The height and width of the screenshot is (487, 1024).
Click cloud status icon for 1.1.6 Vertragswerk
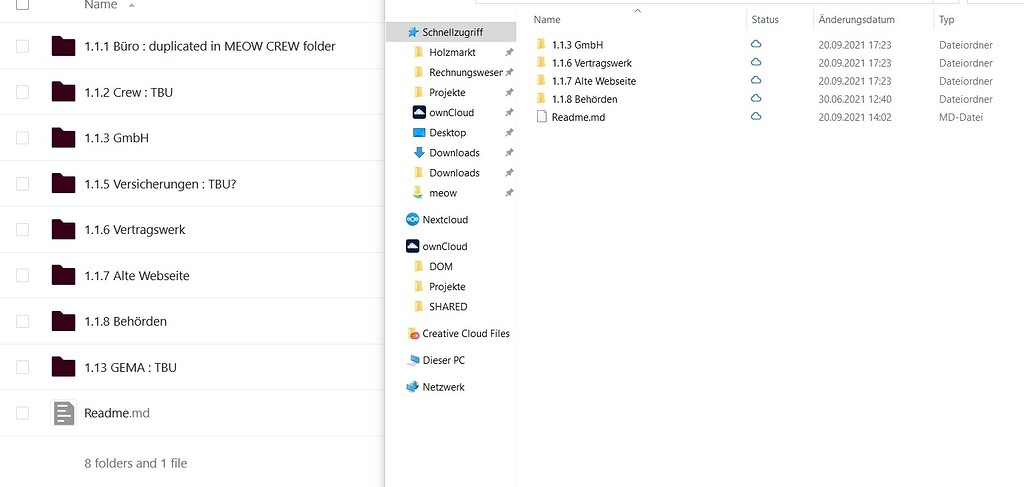(x=756, y=62)
